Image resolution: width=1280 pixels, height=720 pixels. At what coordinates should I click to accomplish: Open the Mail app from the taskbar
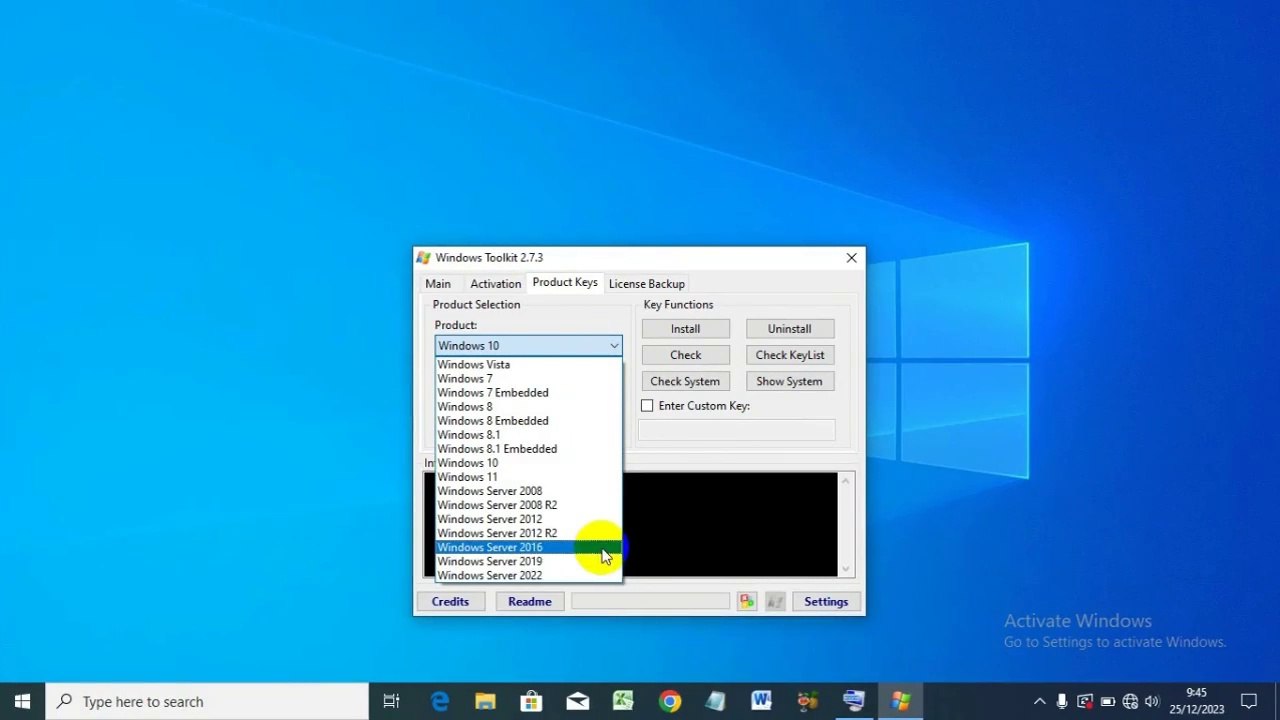pos(578,701)
